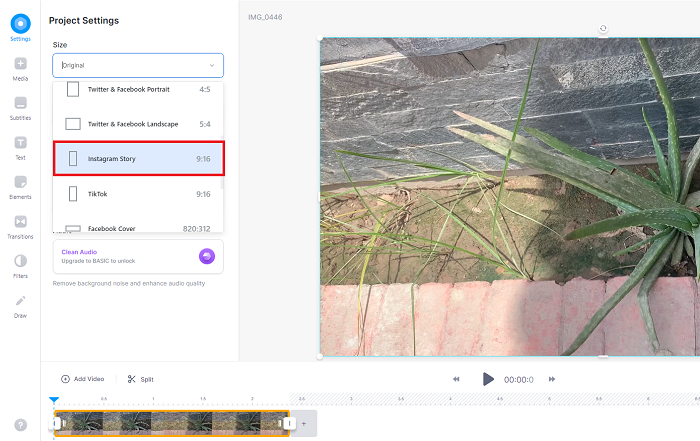Click the rotate handle above the video
Screen dimensions: 700x441
[x=603, y=29]
